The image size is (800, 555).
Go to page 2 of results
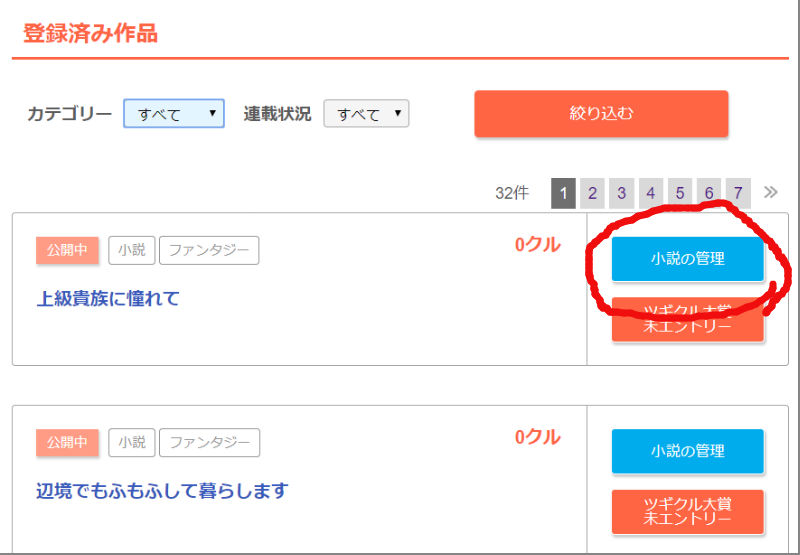[x=592, y=193]
